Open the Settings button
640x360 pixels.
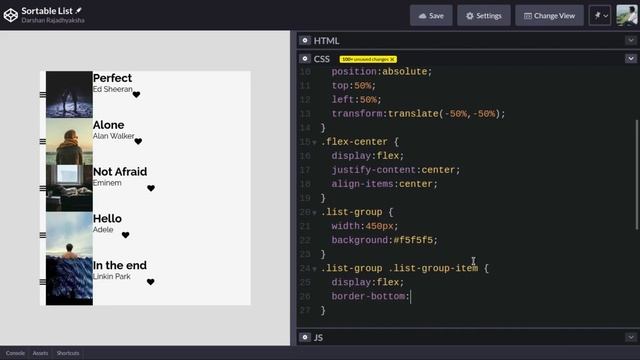(x=484, y=16)
